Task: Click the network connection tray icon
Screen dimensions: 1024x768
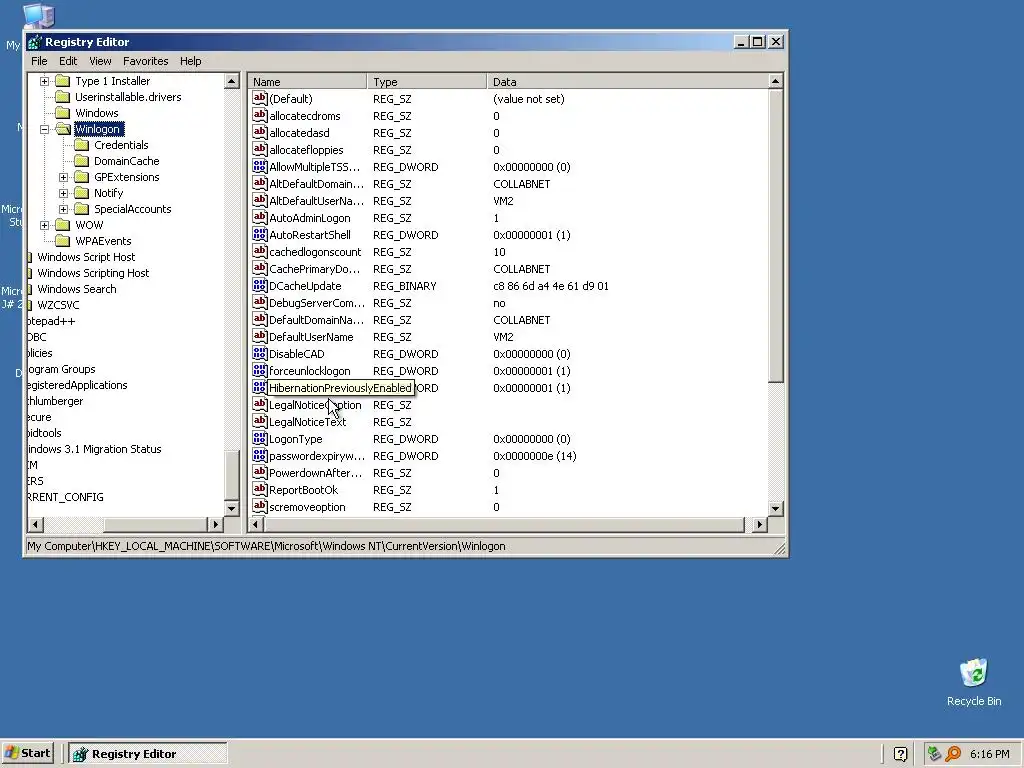Action: 934,754
